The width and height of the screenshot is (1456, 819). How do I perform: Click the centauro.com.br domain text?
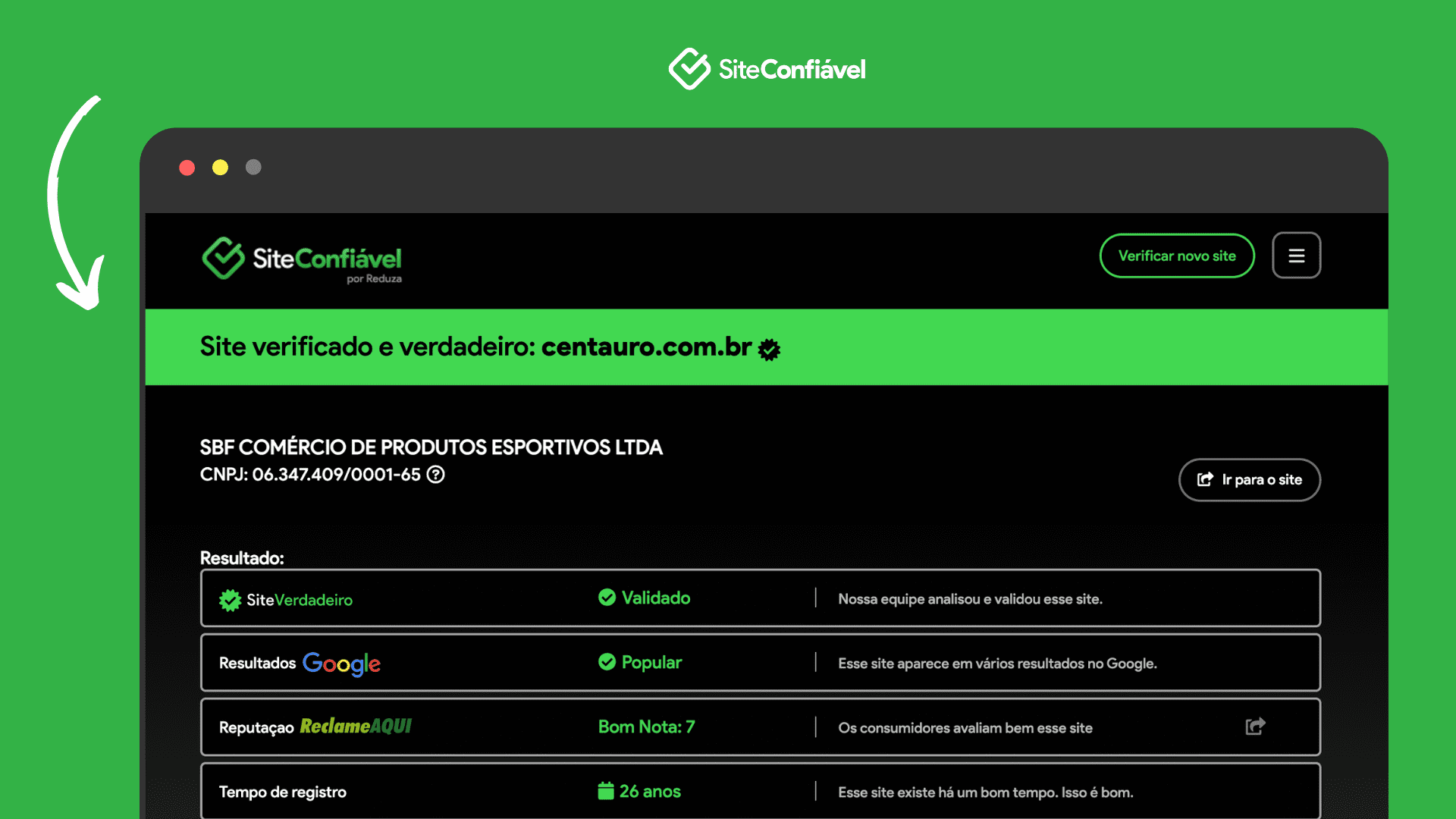[x=646, y=347]
